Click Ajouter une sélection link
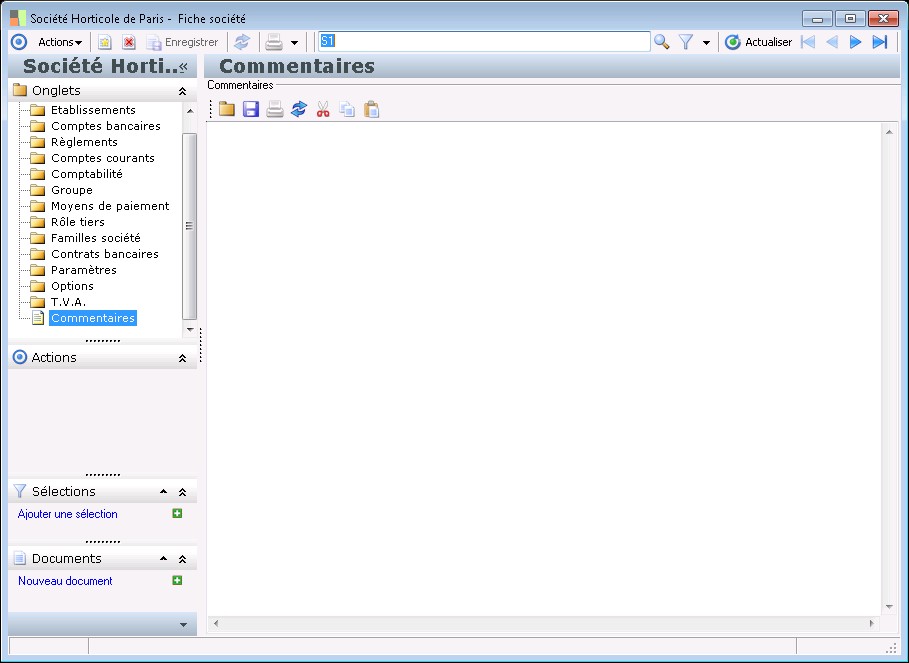The height and width of the screenshot is (663, 909). tap(67, 514)
